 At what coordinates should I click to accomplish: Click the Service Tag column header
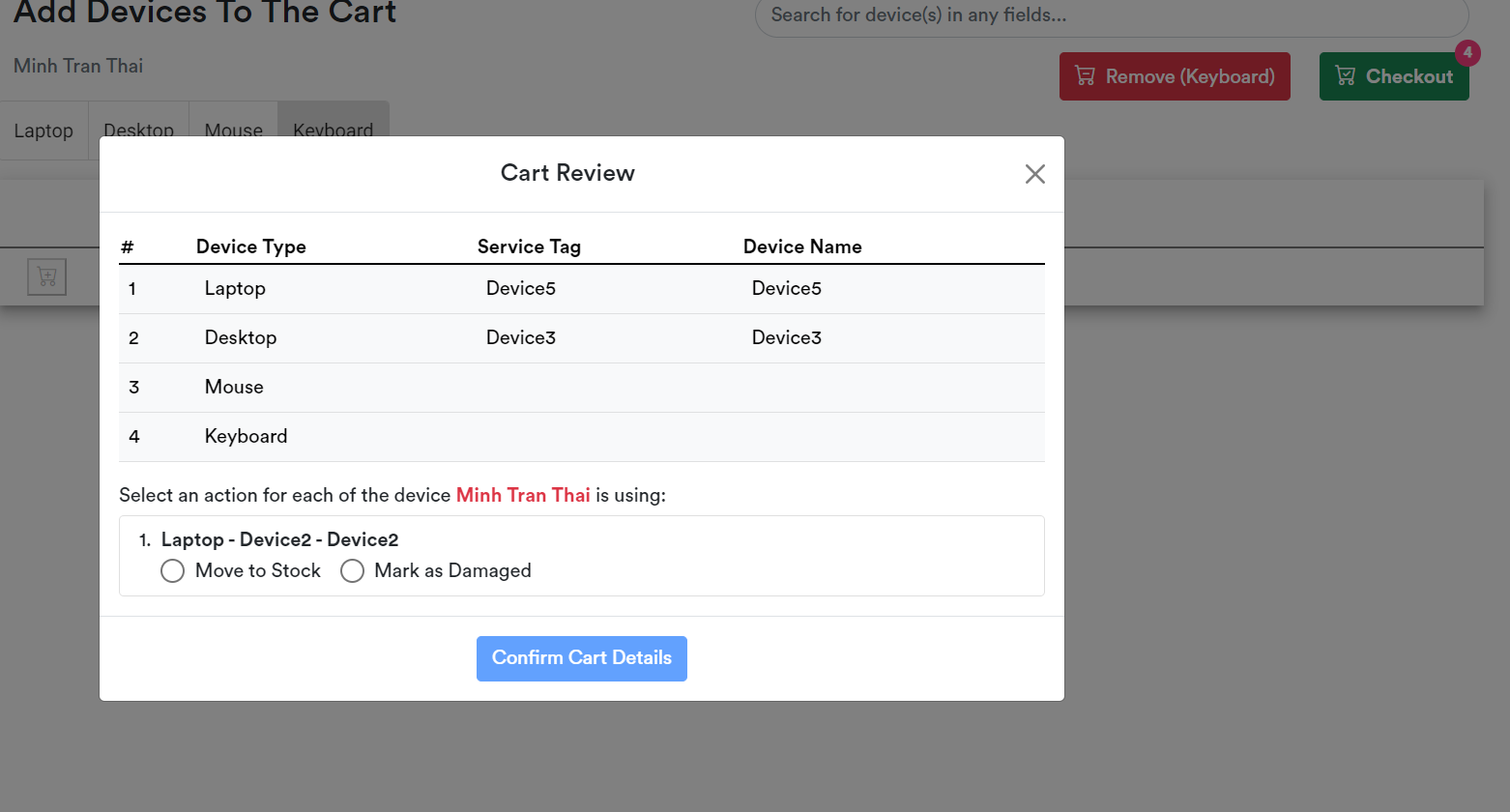529,246
